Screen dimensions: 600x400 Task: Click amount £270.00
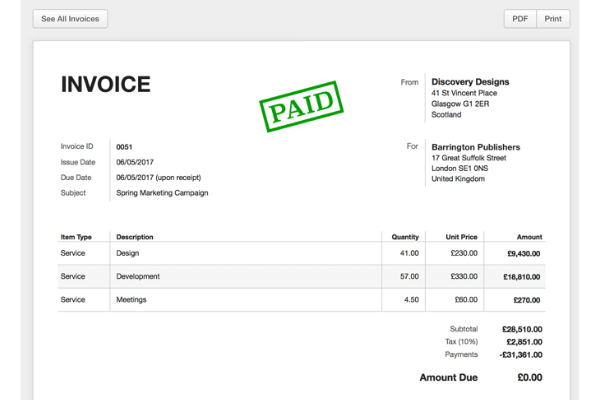(x=527, y=300)
